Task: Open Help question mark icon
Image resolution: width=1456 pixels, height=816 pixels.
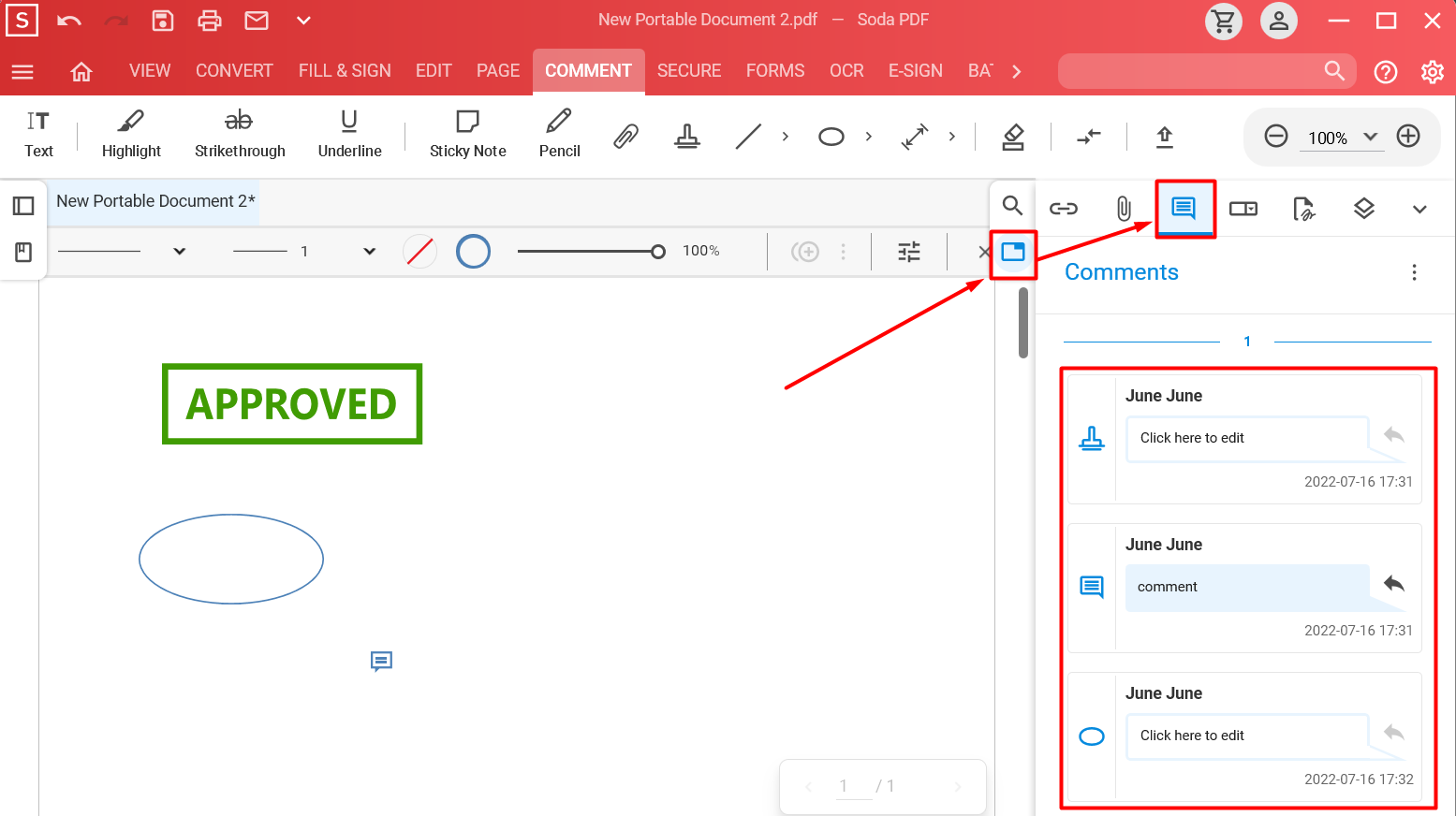Action: click(1386, 72)
